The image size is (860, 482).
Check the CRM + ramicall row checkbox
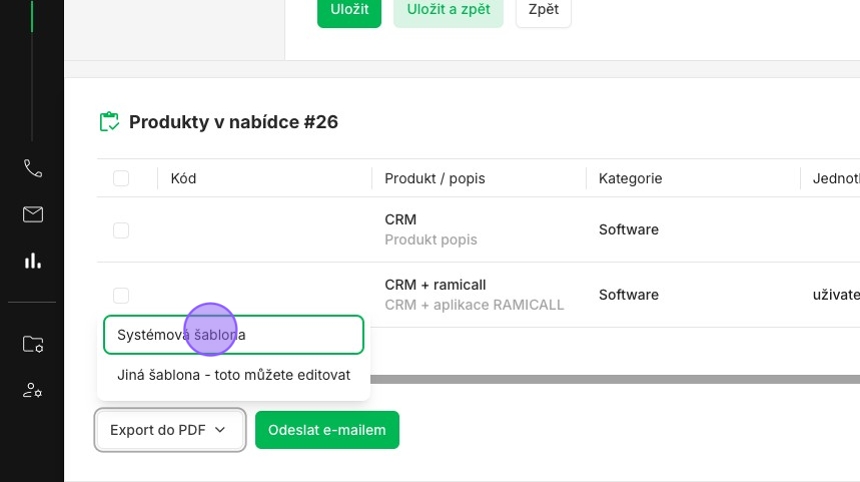[x=121, y=295]
